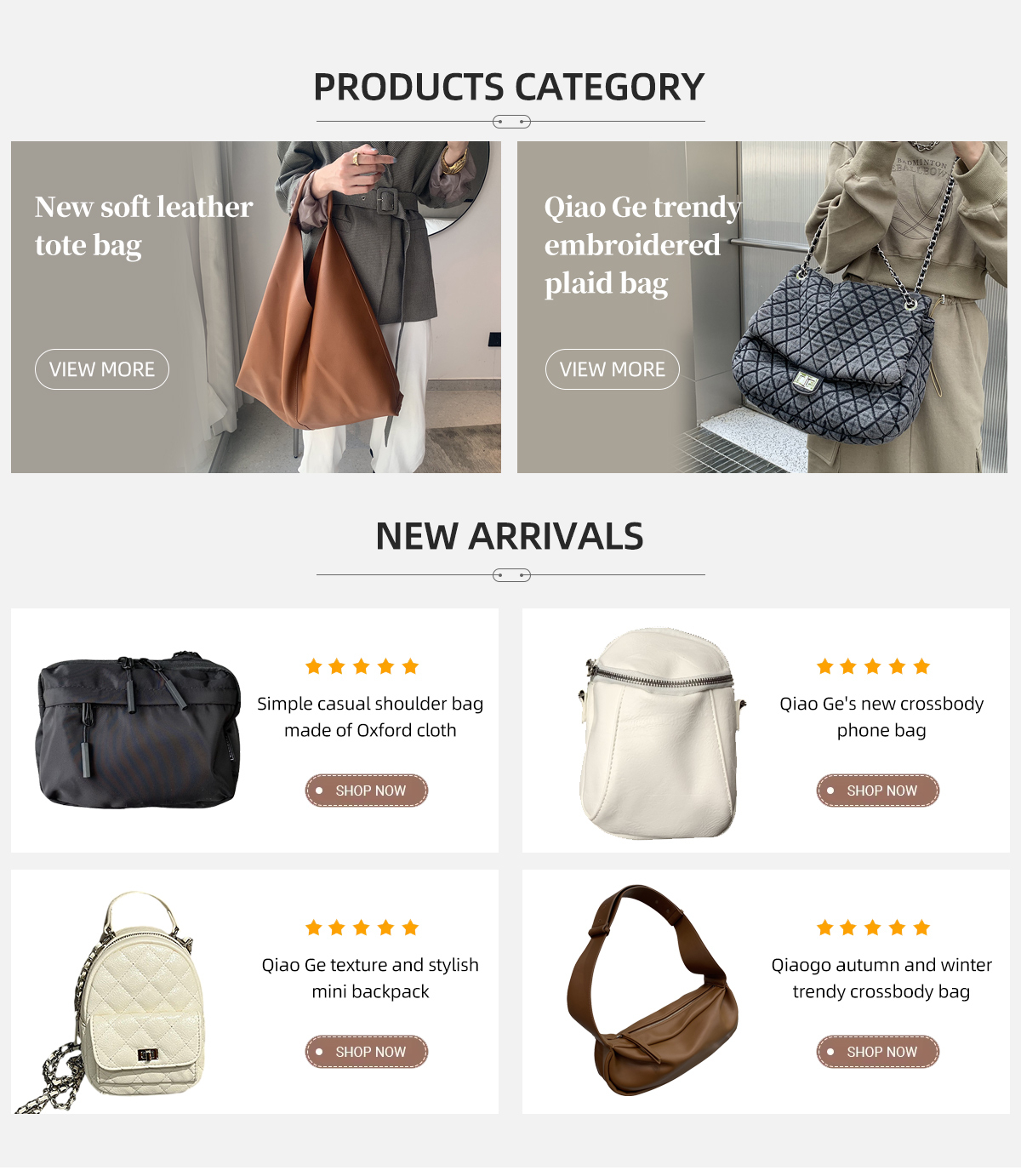Viewport: 1021px width, 1176px height.
Task: Click star rating of the Oxford shoulder bag
Action: tap(362, 666)
